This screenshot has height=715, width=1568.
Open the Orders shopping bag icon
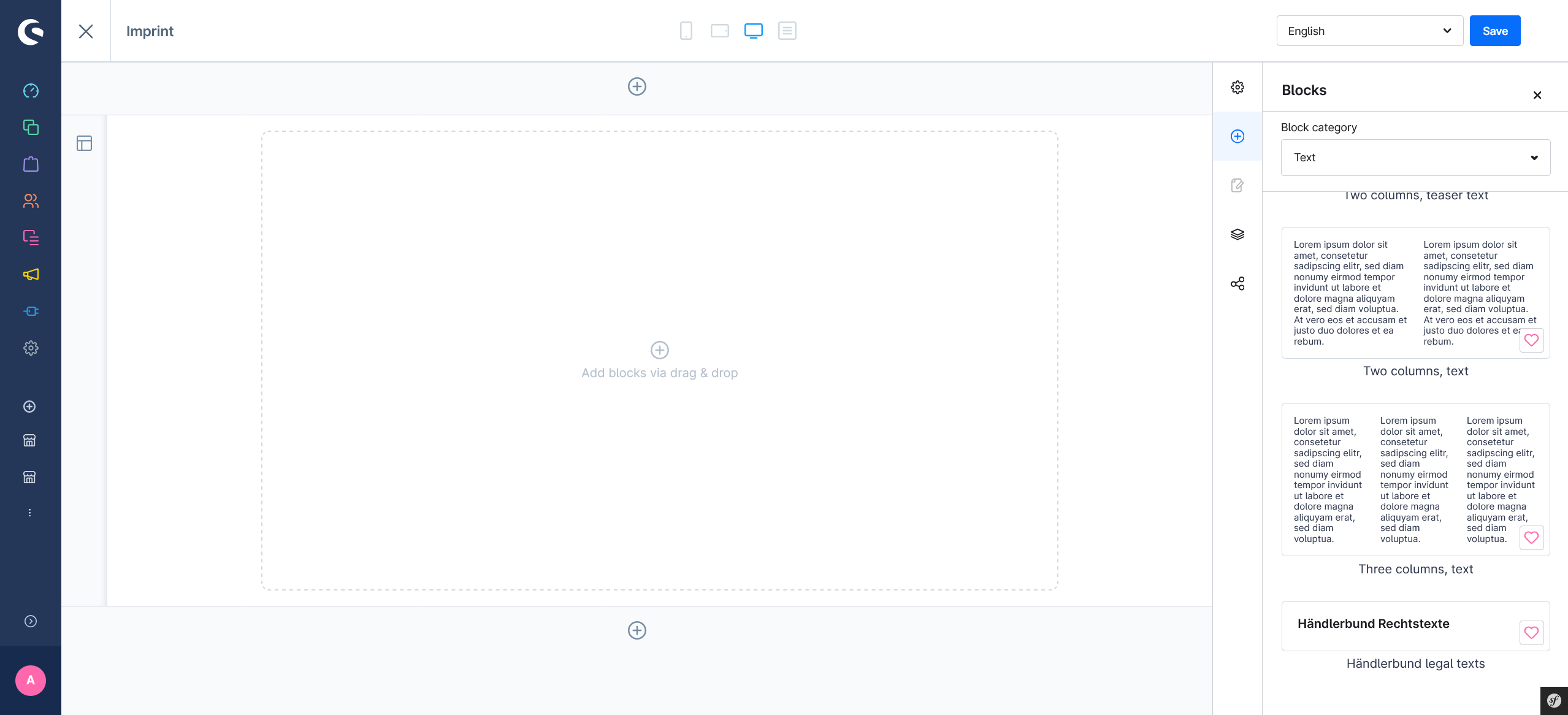coord(31,164)
